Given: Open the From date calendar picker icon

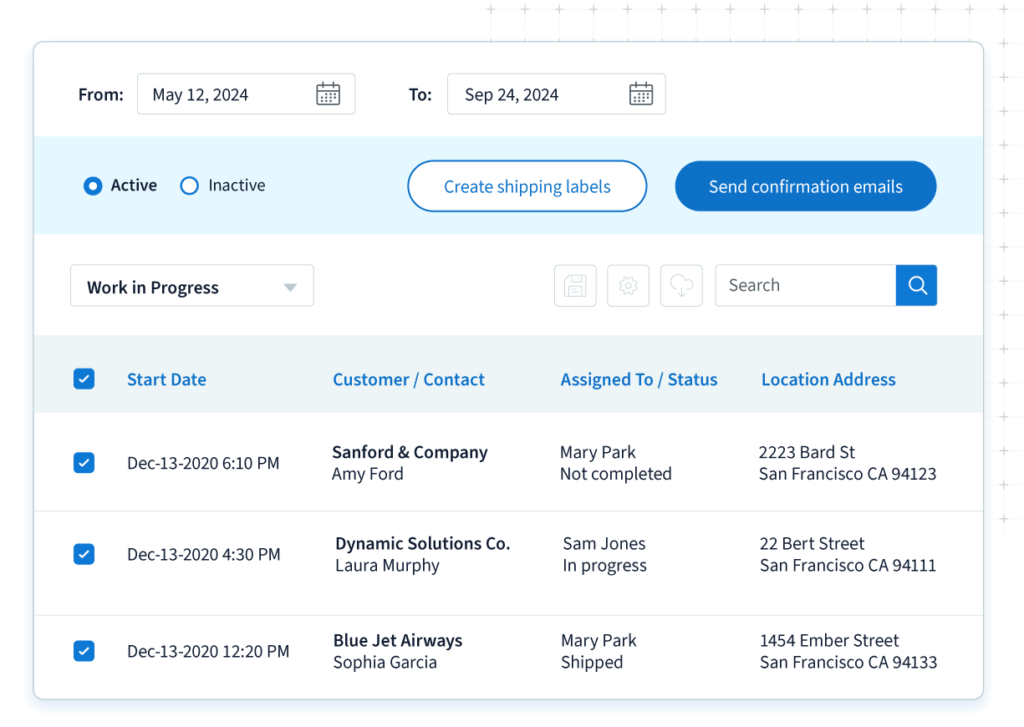Looking at the screenshot, I should [328, 95].
